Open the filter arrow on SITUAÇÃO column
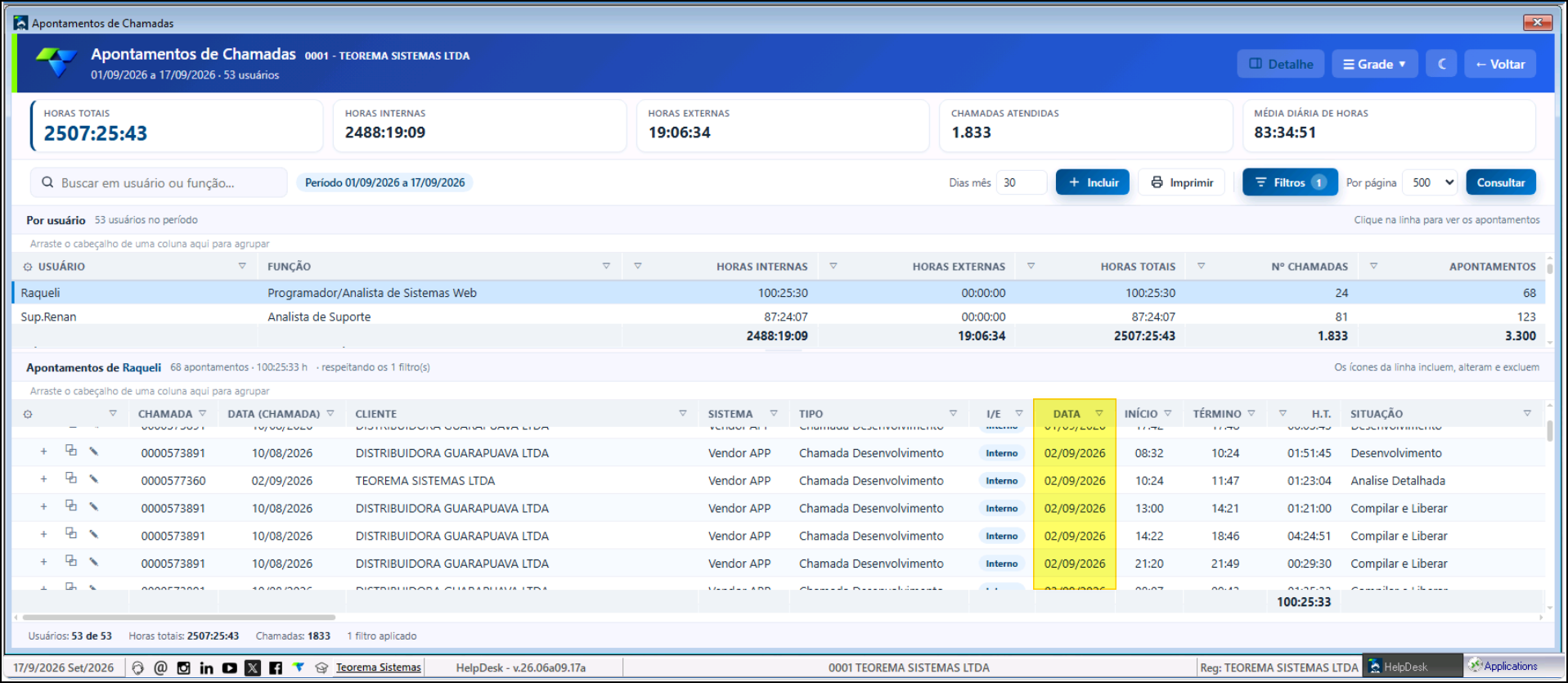The height and width of the screenshot is (683, 1568). (x=1527, y=413)
